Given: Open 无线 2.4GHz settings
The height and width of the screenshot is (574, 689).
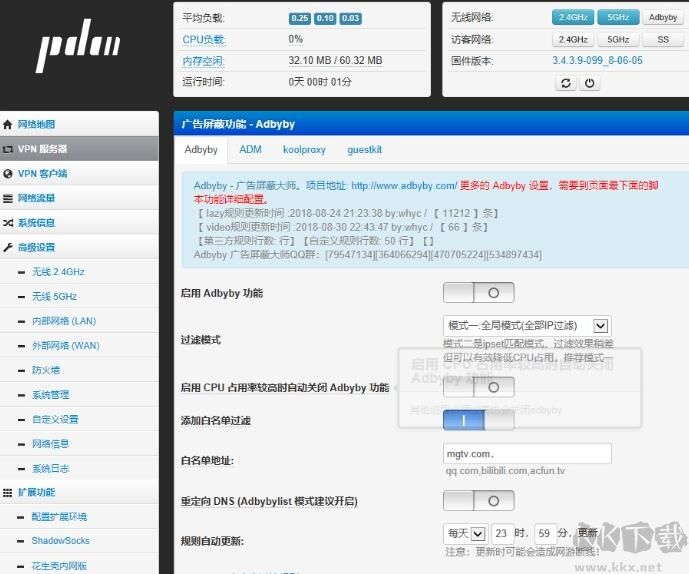Looking at the screenshot, I should (x=58, y=272).
